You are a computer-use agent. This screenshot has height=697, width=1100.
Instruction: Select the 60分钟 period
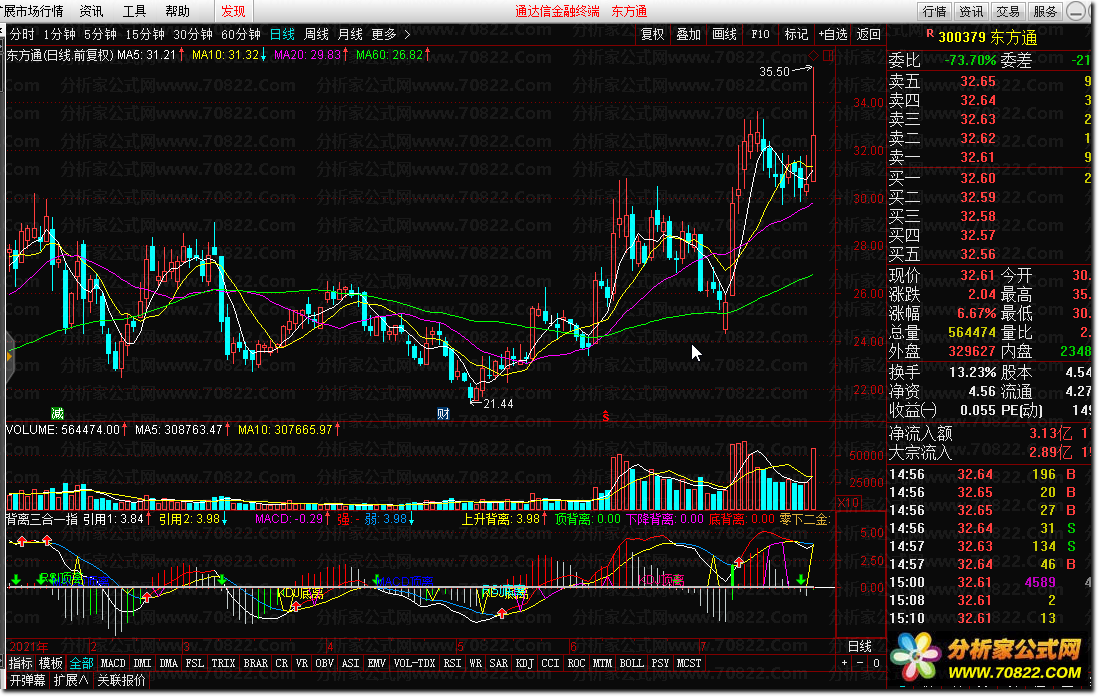pos(240,34)
